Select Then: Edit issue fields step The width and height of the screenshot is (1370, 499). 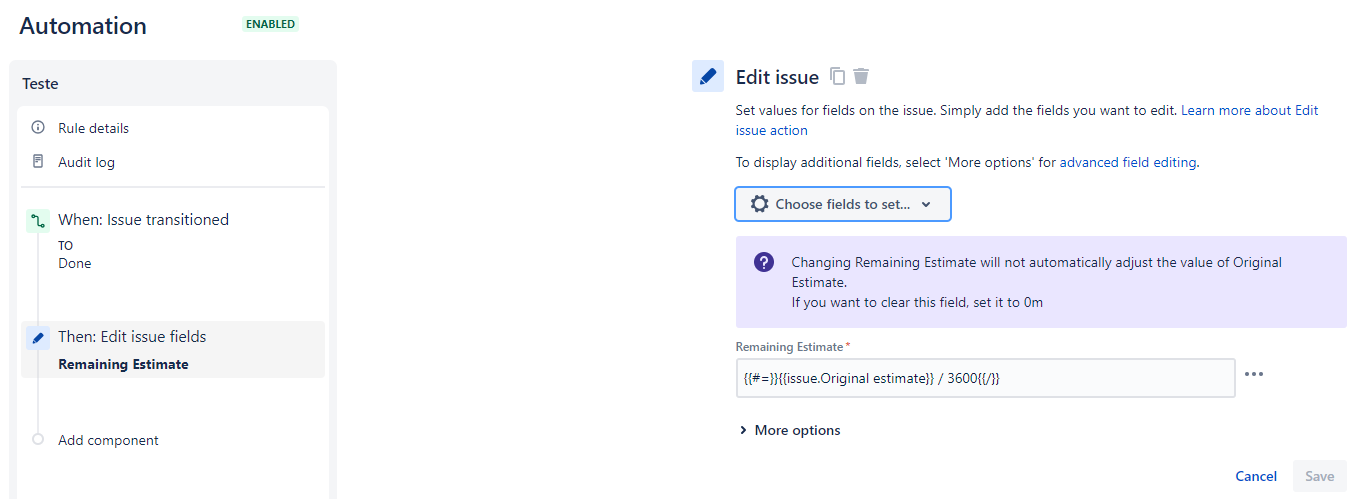pos(172,349)
